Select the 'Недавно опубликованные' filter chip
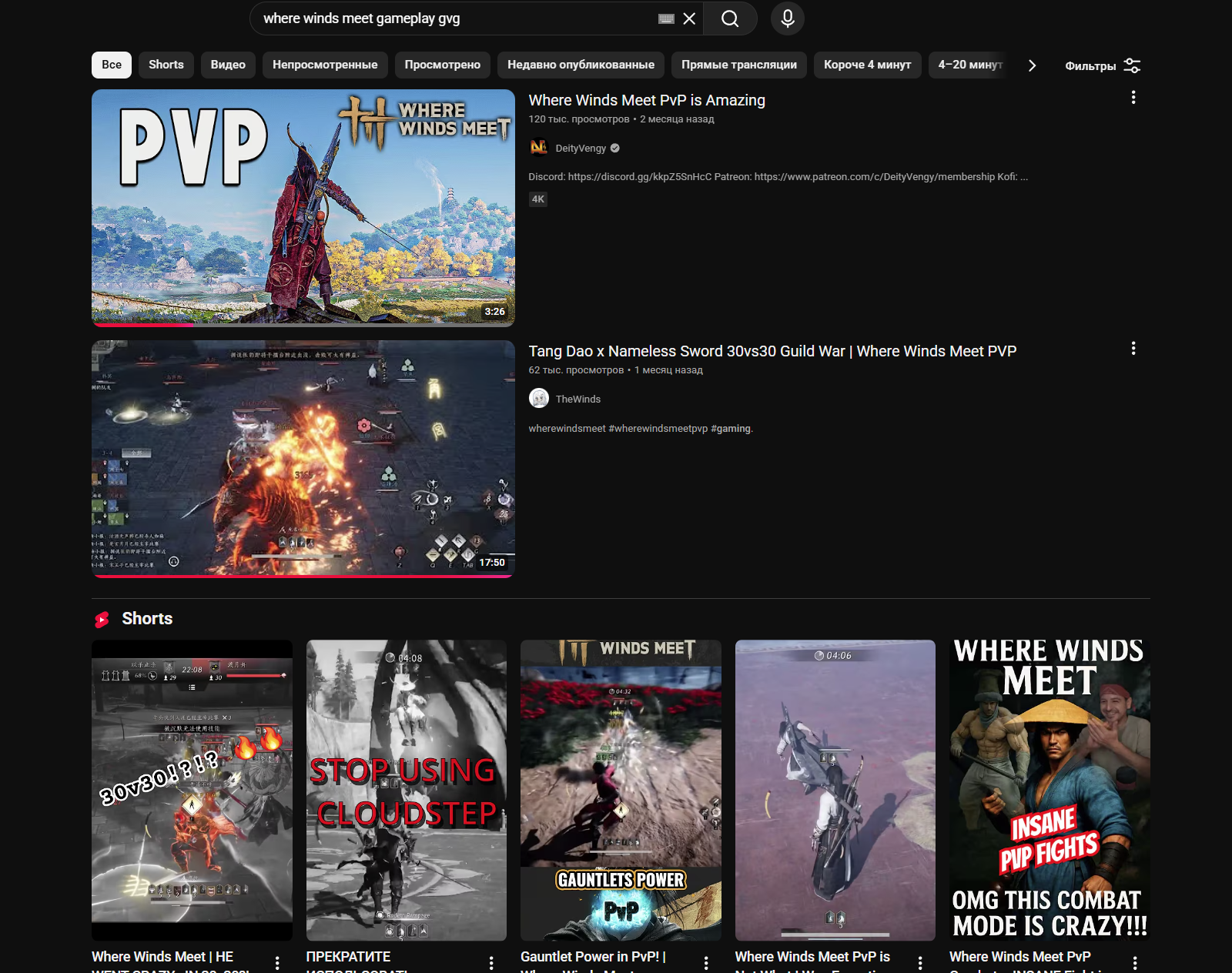This screenshot has height=973, width=1232. pos(581,65)
